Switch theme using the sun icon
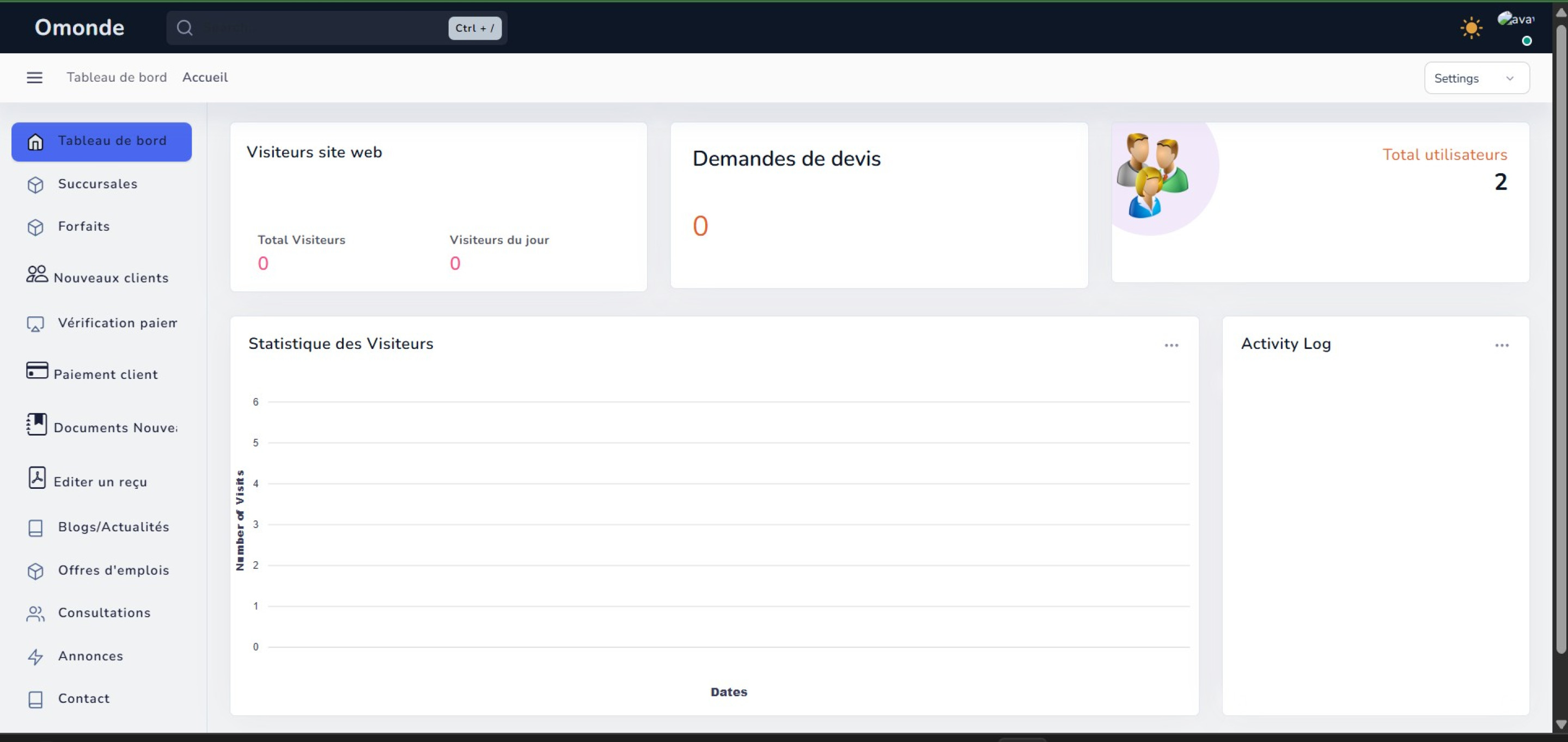The width and height of the screenshot is (1568, 742). [1471, 28]
